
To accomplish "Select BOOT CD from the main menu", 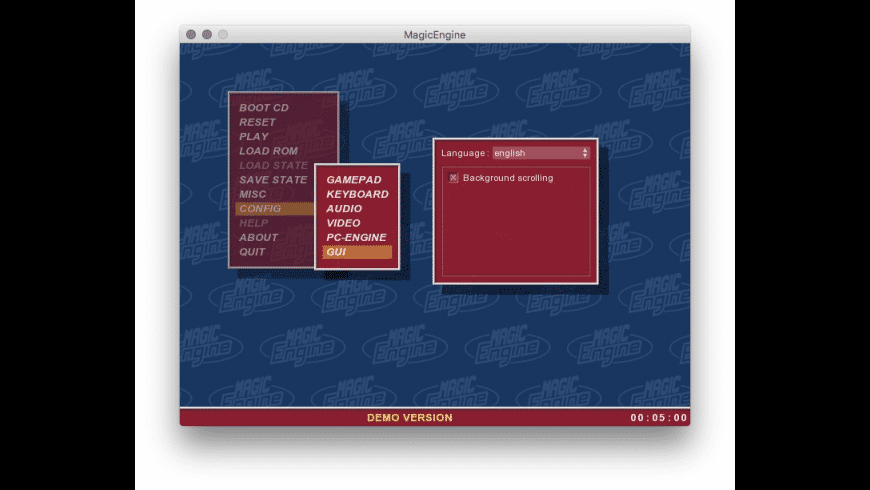I will [x=264, y=108].
